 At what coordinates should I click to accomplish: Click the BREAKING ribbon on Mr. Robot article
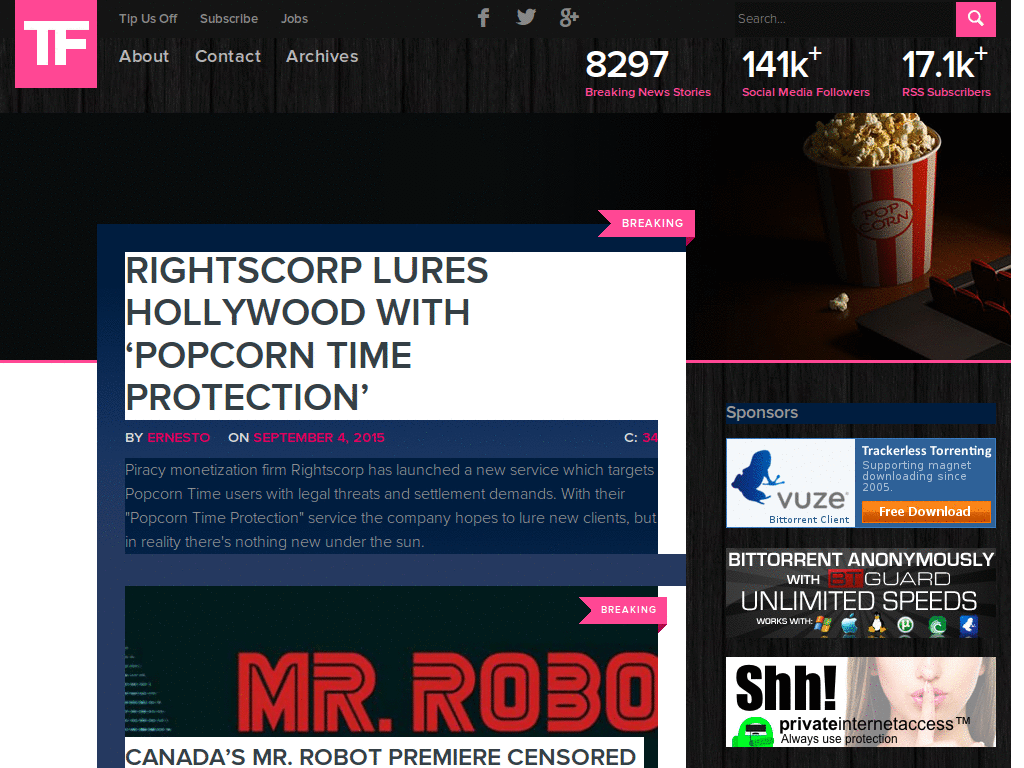(x=624, y=610)
